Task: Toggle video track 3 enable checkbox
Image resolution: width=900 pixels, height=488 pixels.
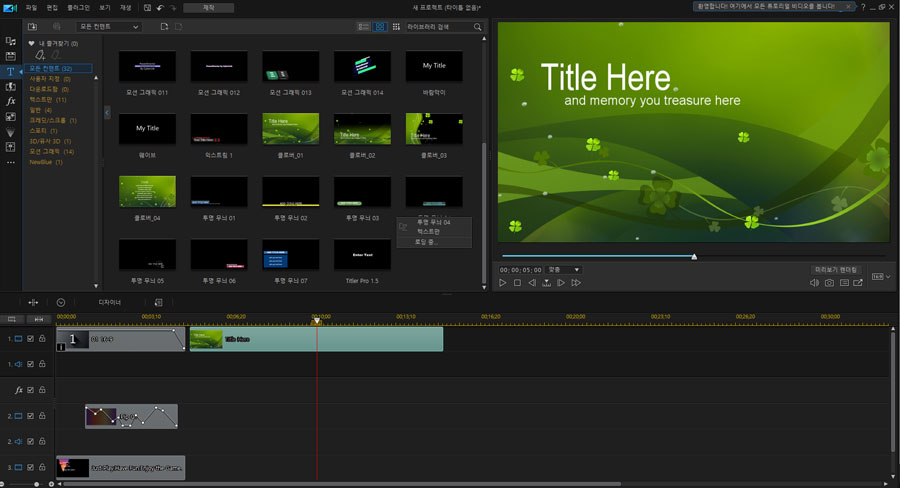Action: tap(30, 467)
